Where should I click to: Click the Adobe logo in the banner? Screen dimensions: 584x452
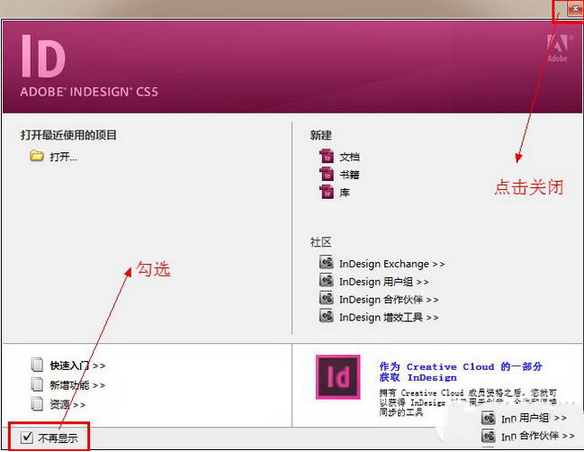pos(558,48)
